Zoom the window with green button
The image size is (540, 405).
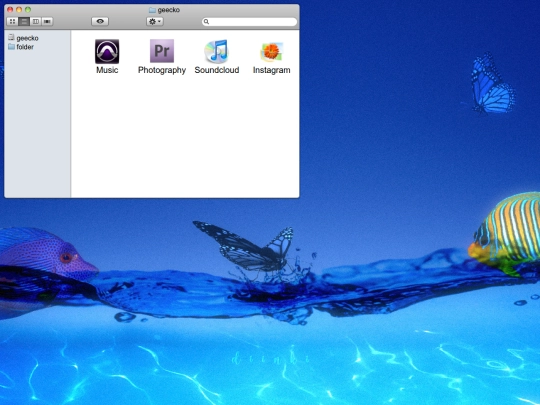click(28, 10)
